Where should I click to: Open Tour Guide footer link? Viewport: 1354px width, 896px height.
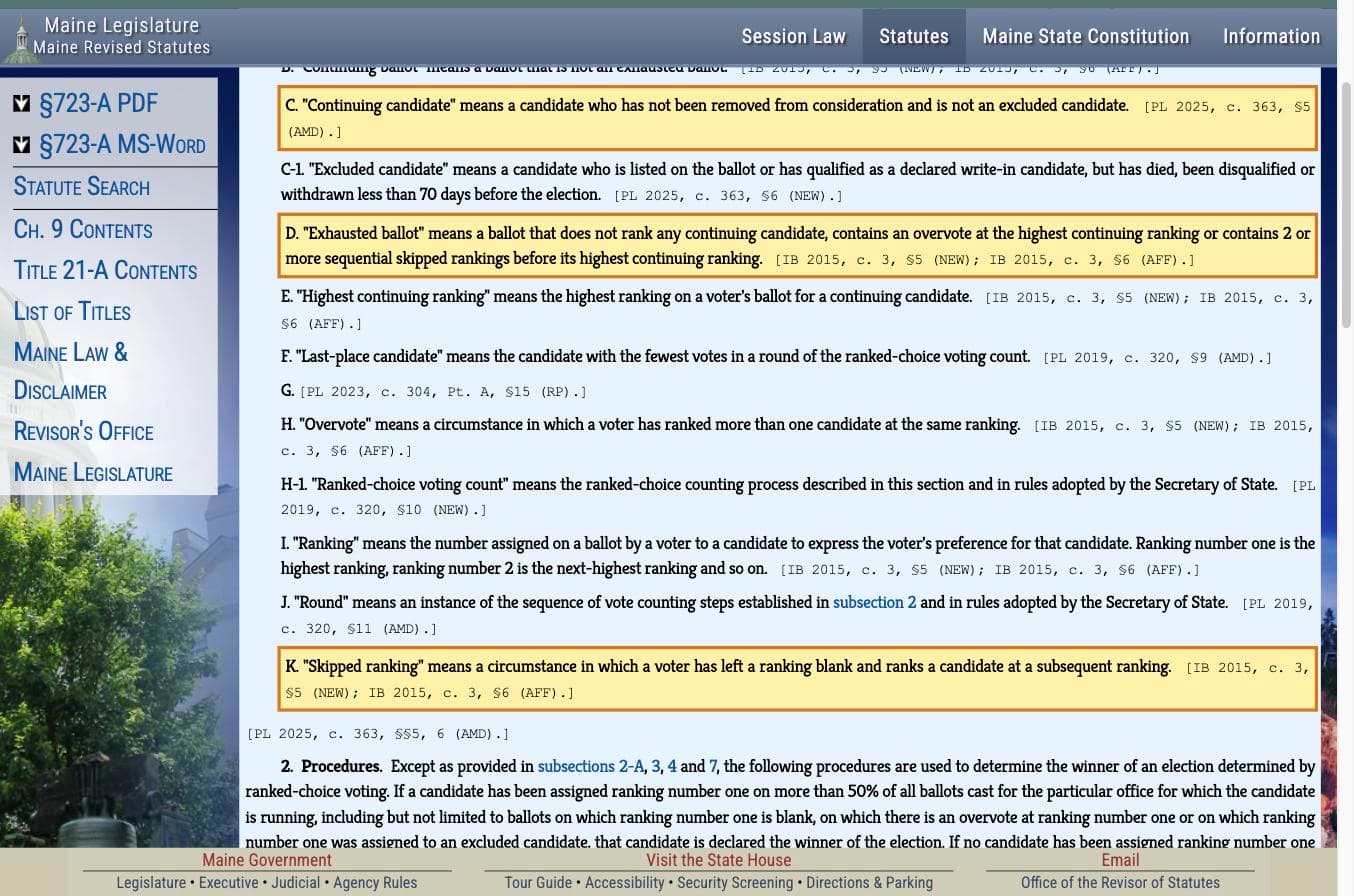tap(538, 883)
